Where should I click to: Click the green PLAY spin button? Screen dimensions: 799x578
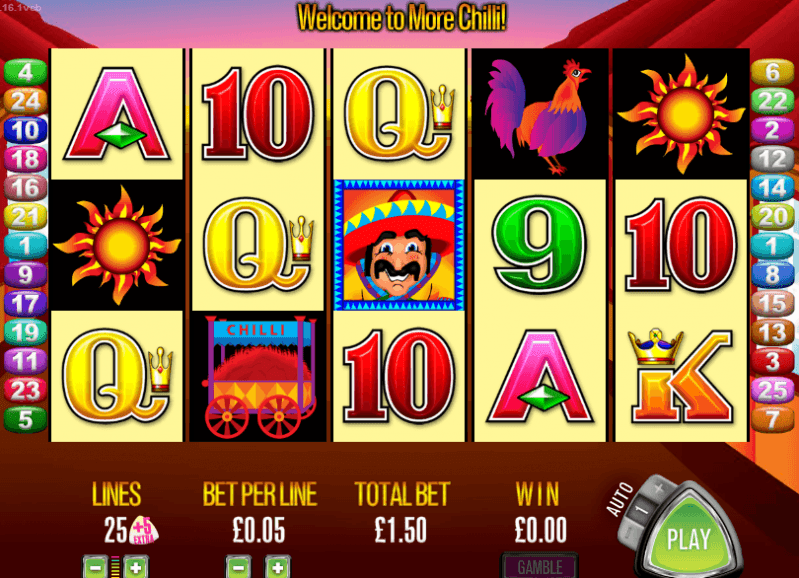[688, 538]
